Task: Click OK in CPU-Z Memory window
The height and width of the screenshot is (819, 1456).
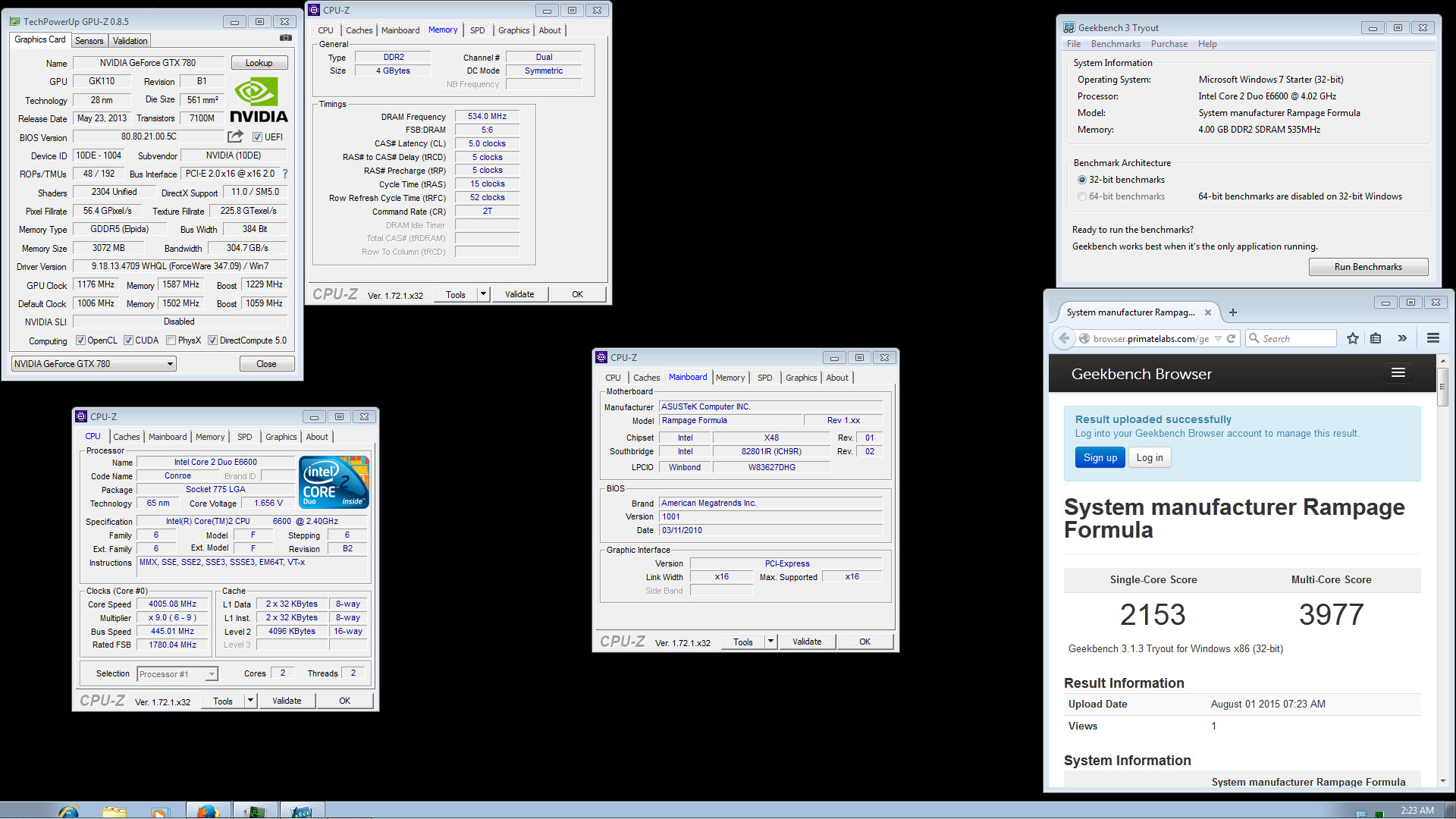Action: (577, 294)
